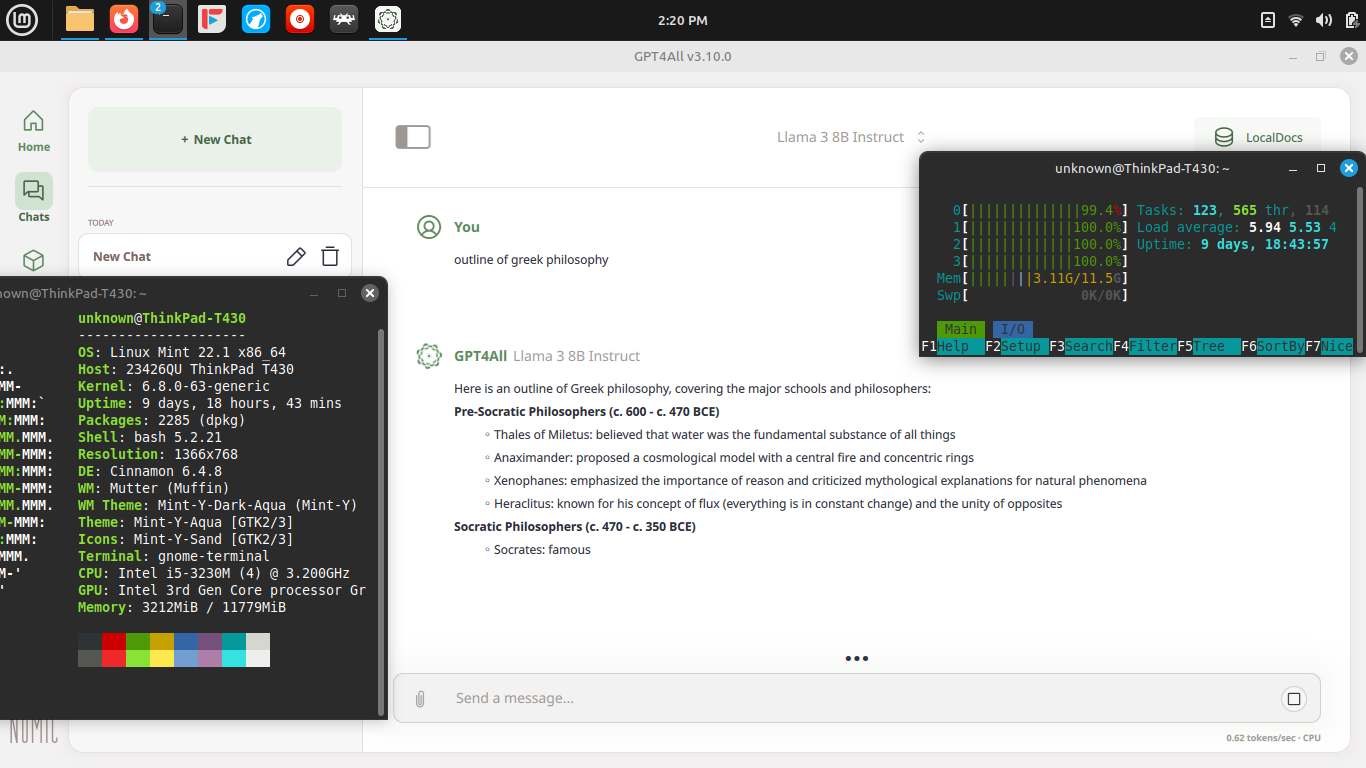This screenshot has width=1366, height=768.
Task: Click the htop window title bar text
Action: [x=1142, y=168]
